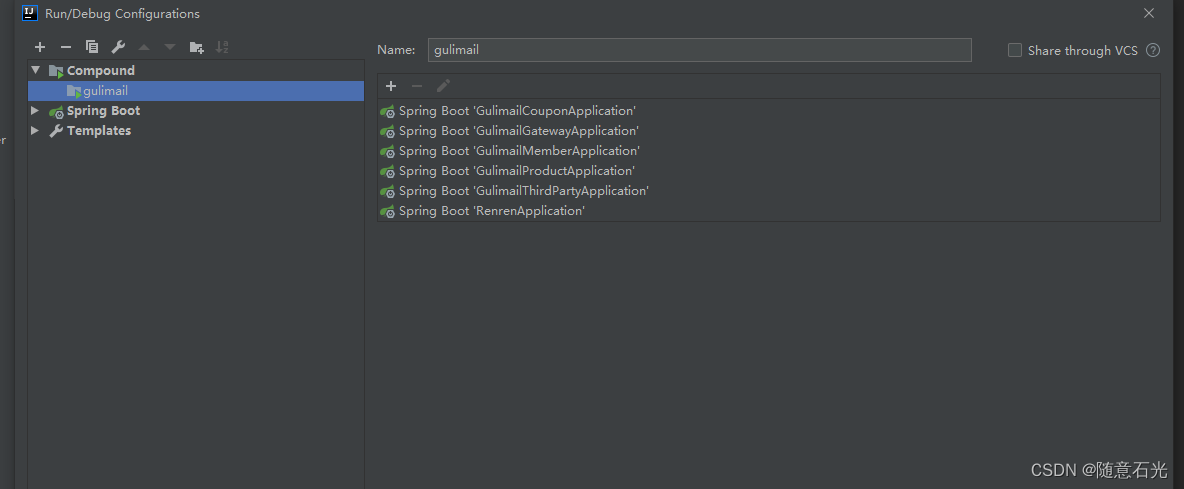Screen dimensions: 1184x489
Task: Click Spring Boot icon in tree
Action: (x=56, y=111)
